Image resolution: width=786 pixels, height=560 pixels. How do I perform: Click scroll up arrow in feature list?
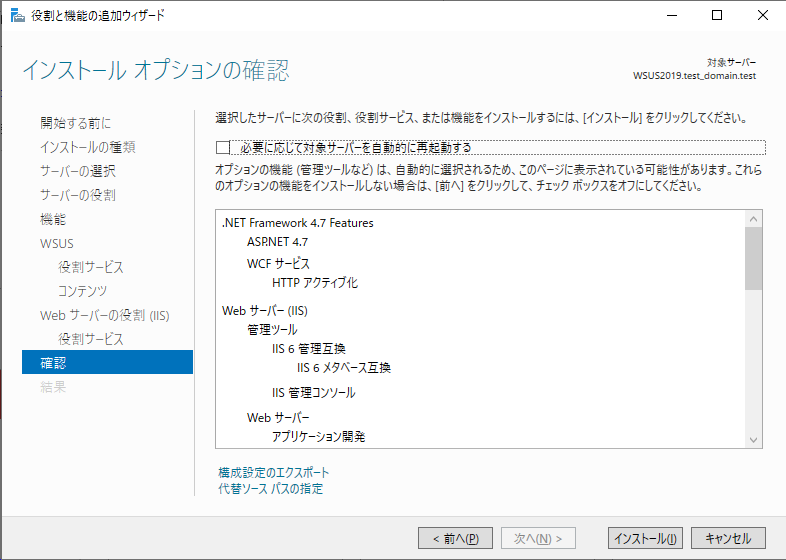point(753,219)
